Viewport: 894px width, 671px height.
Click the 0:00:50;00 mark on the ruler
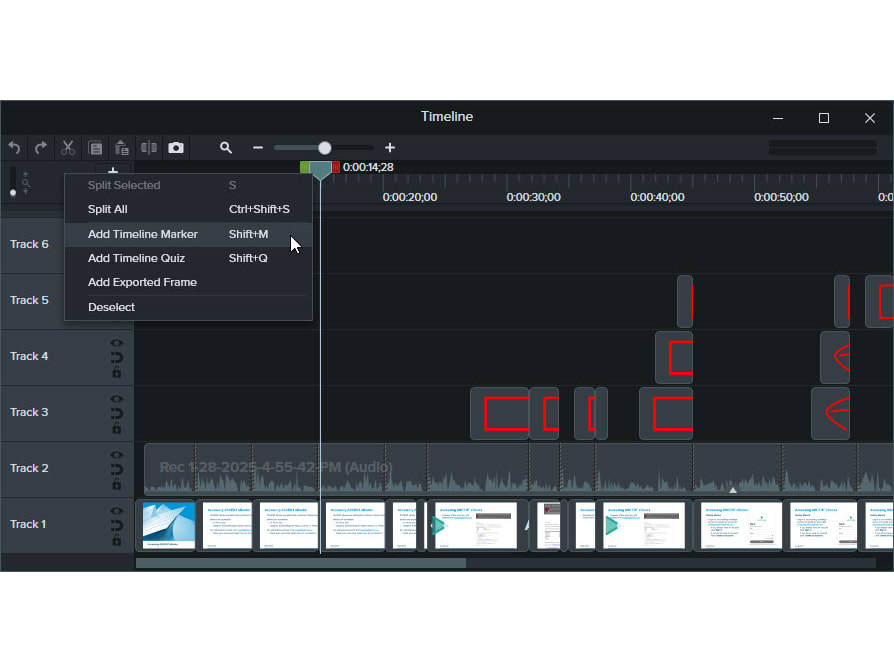[781, 197]
